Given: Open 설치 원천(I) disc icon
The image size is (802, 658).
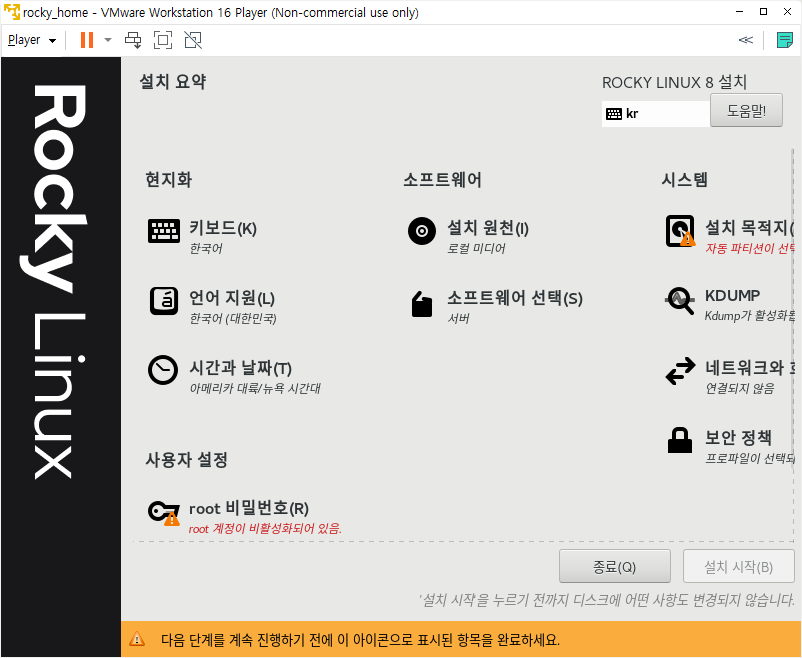Looking at the screenshot, I should pyautogui.click(x=422, y=231).
